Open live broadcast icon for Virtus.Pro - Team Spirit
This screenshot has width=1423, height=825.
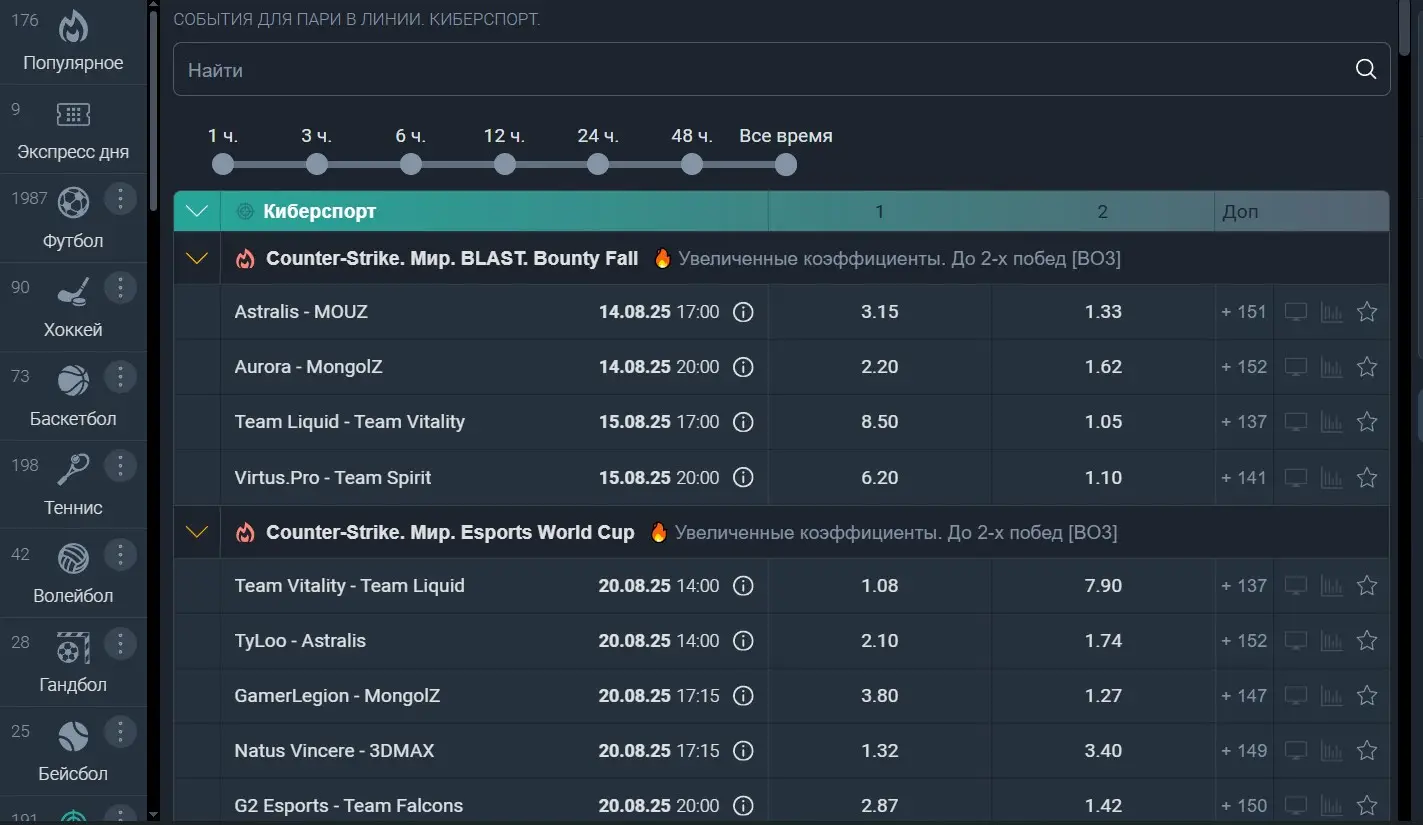[1296, 478]
